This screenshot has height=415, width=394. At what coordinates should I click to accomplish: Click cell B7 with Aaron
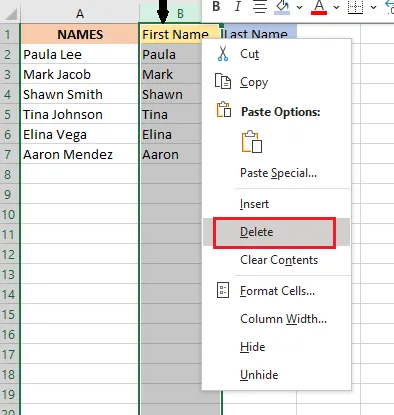coord(171,154)
